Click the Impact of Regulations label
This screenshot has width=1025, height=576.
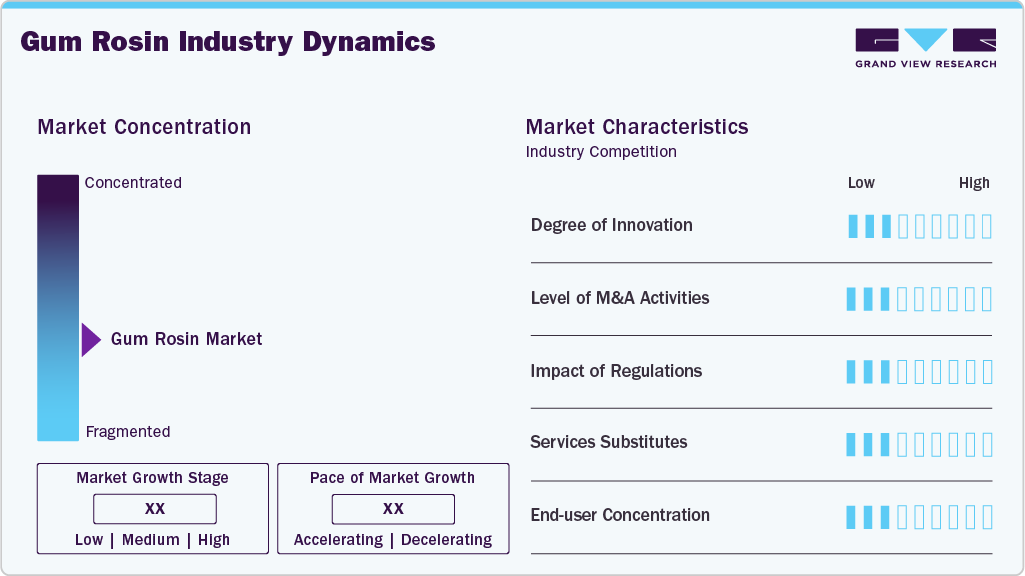[x=616, y=371]
